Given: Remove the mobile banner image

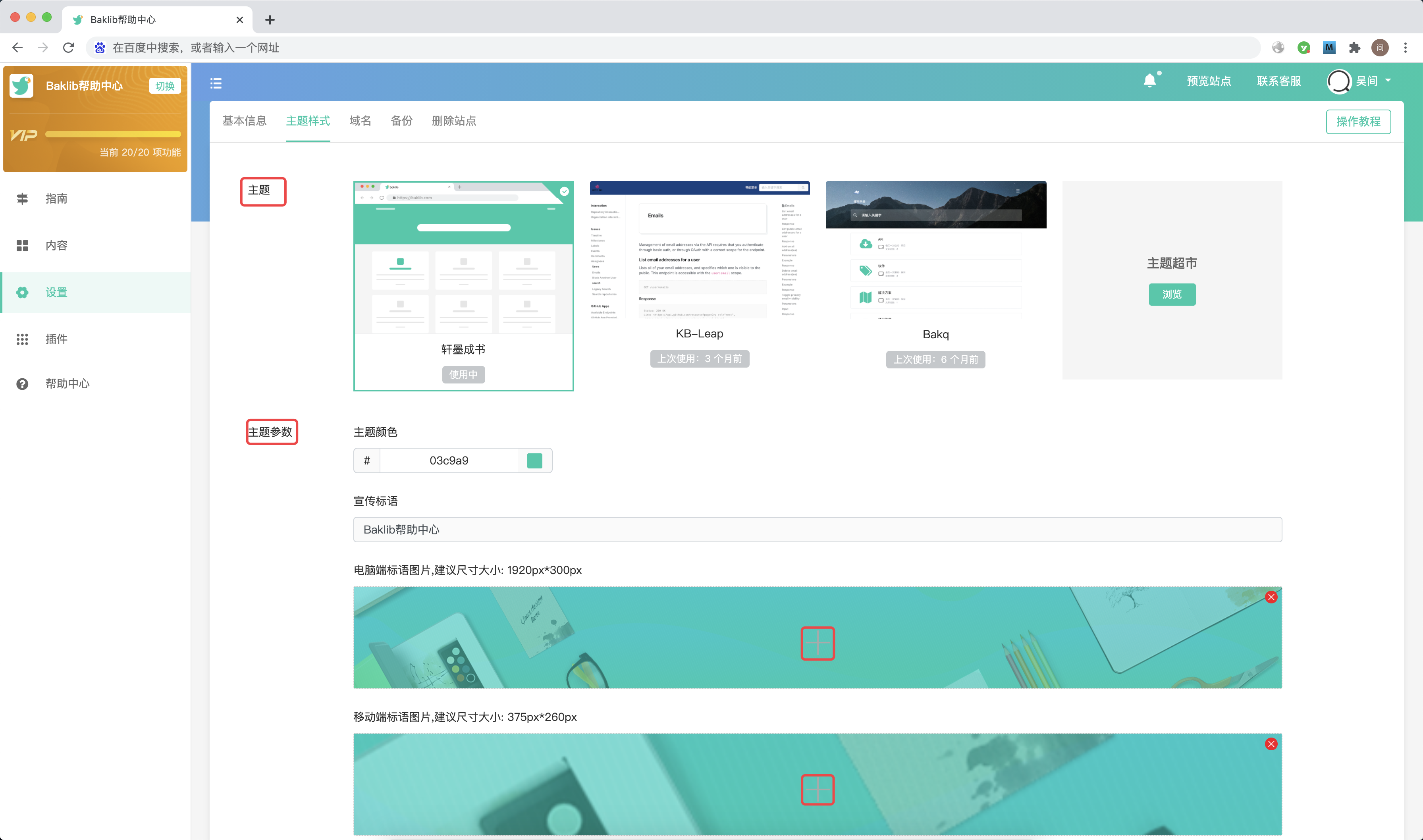Looking at the screenshot, I should 1271,744.
